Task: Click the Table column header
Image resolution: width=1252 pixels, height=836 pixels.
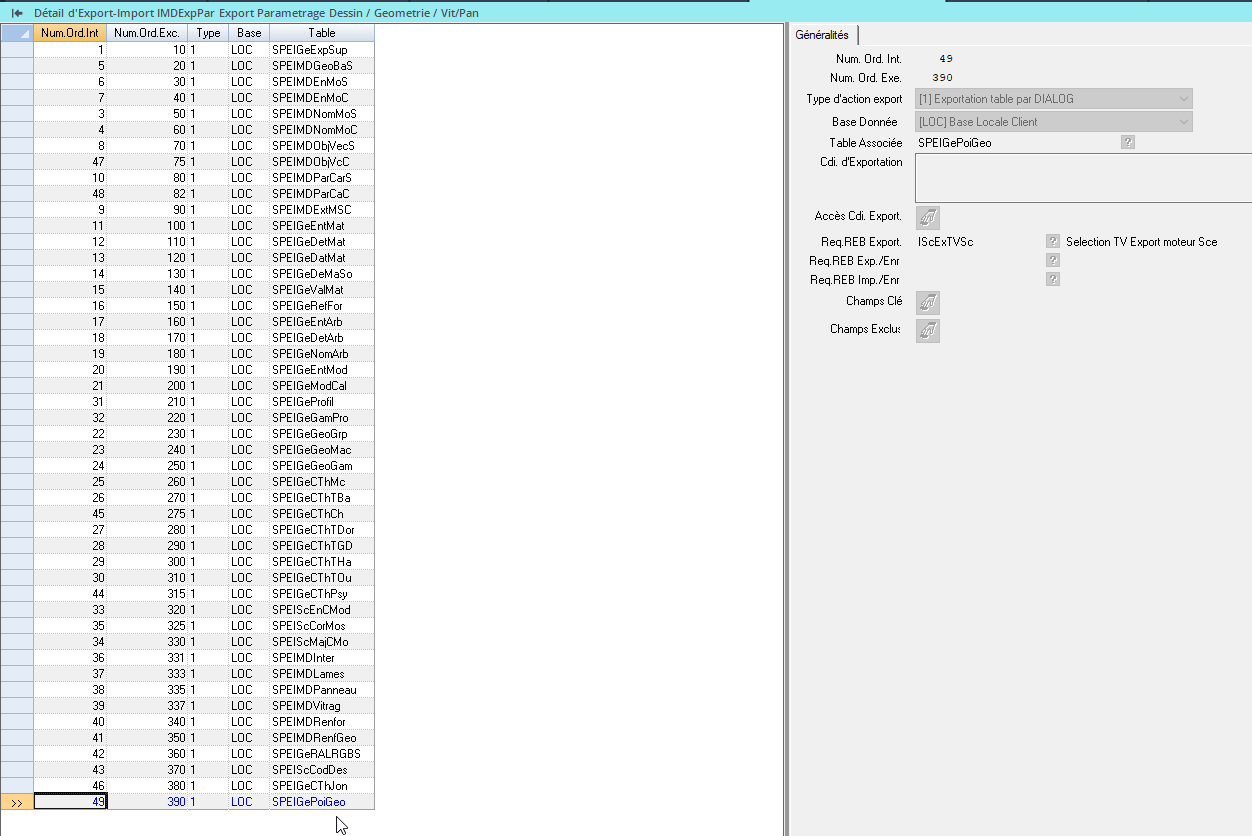Action: point(321,33)
